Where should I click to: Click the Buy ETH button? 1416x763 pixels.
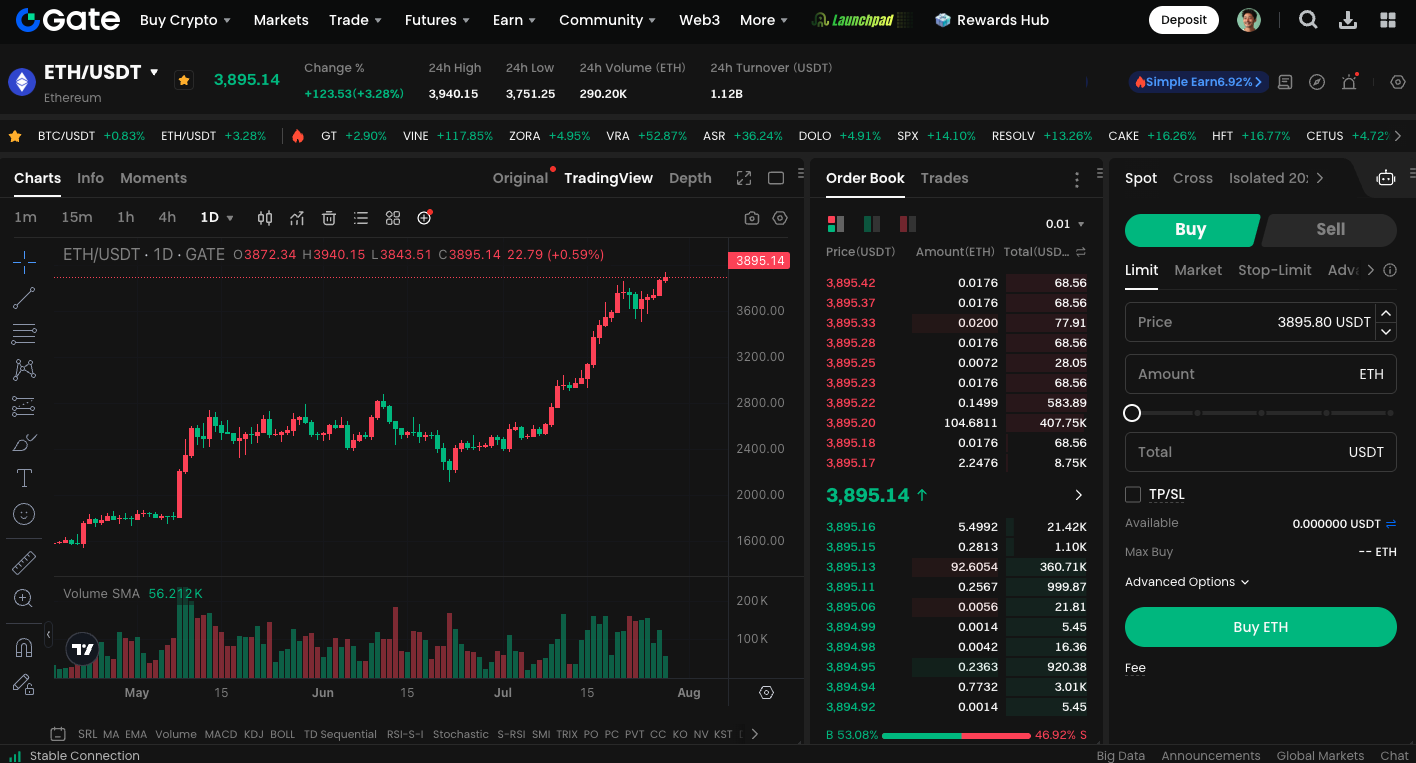(1260, 627)
